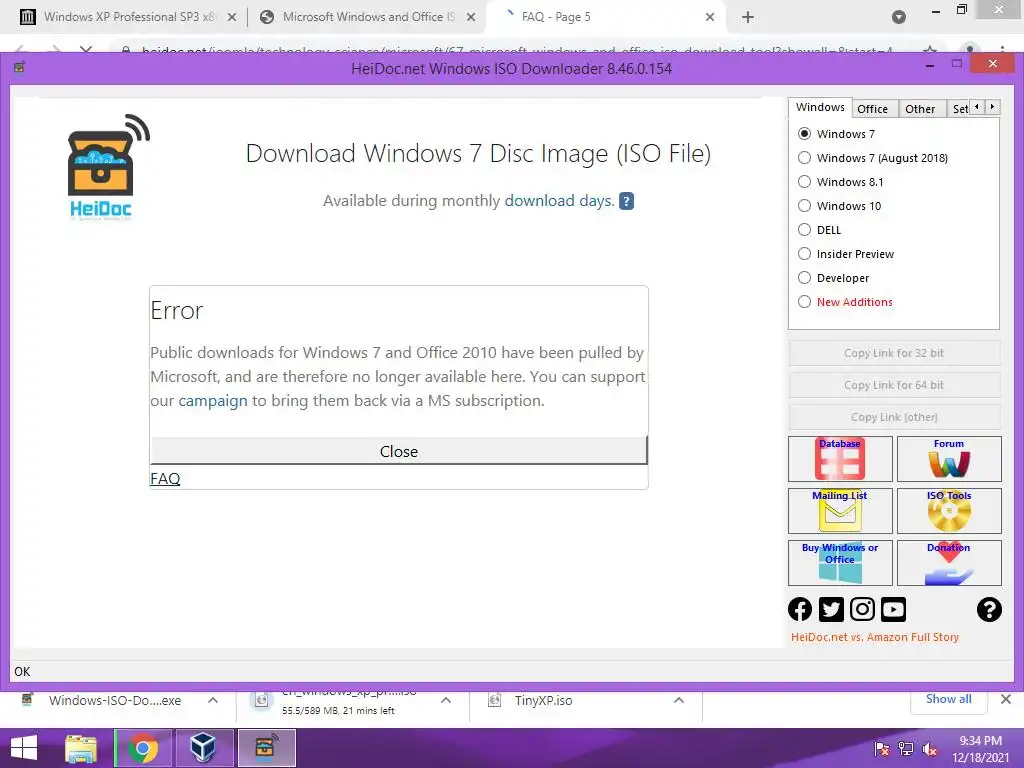Viewport: 1024px width, 768px height.
Task: Open the FAQ link below Close
Action: click(x=165, y=479)
